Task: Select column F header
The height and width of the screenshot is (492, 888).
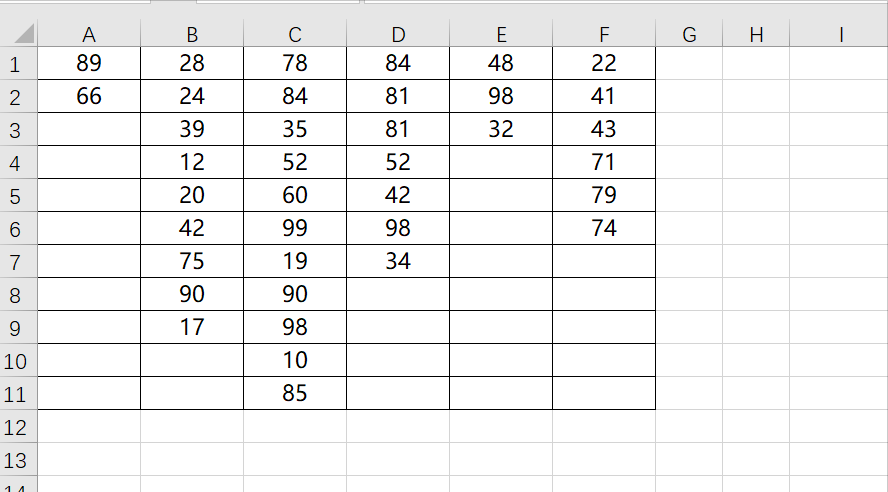Action: click(x=604, y=34)
